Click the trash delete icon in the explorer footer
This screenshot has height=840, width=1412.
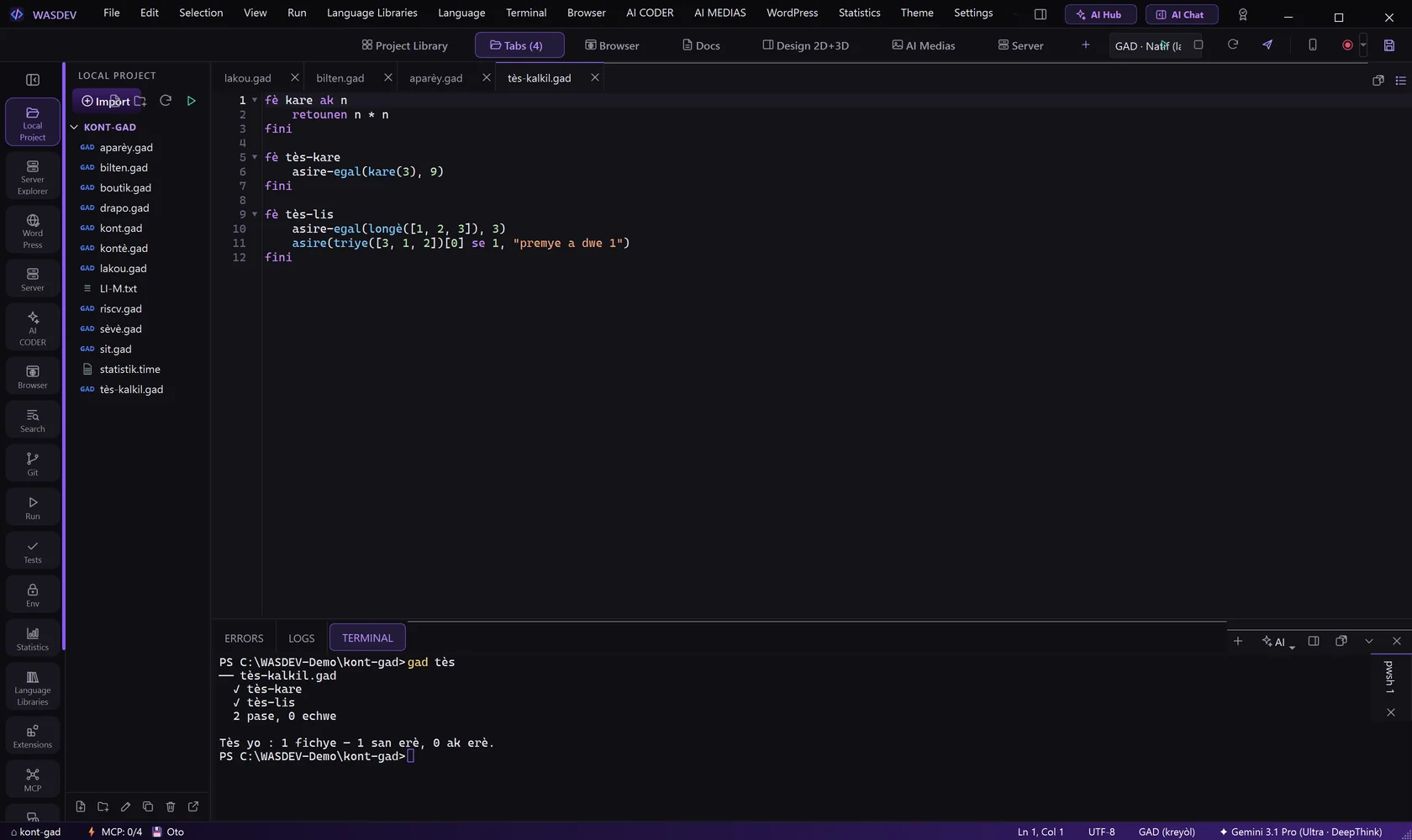(171, 806)
